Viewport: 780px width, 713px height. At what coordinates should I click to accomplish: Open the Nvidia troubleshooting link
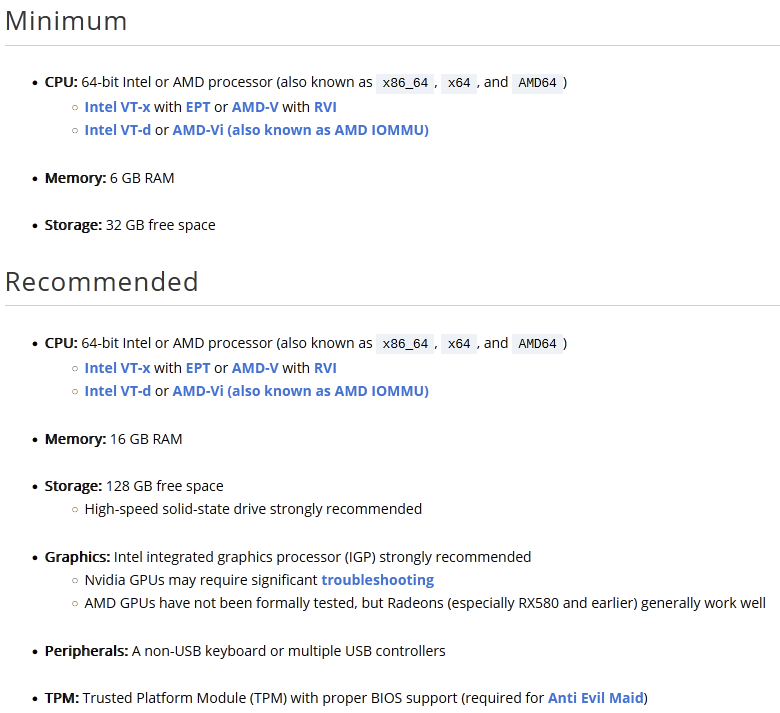pos(377,580)
